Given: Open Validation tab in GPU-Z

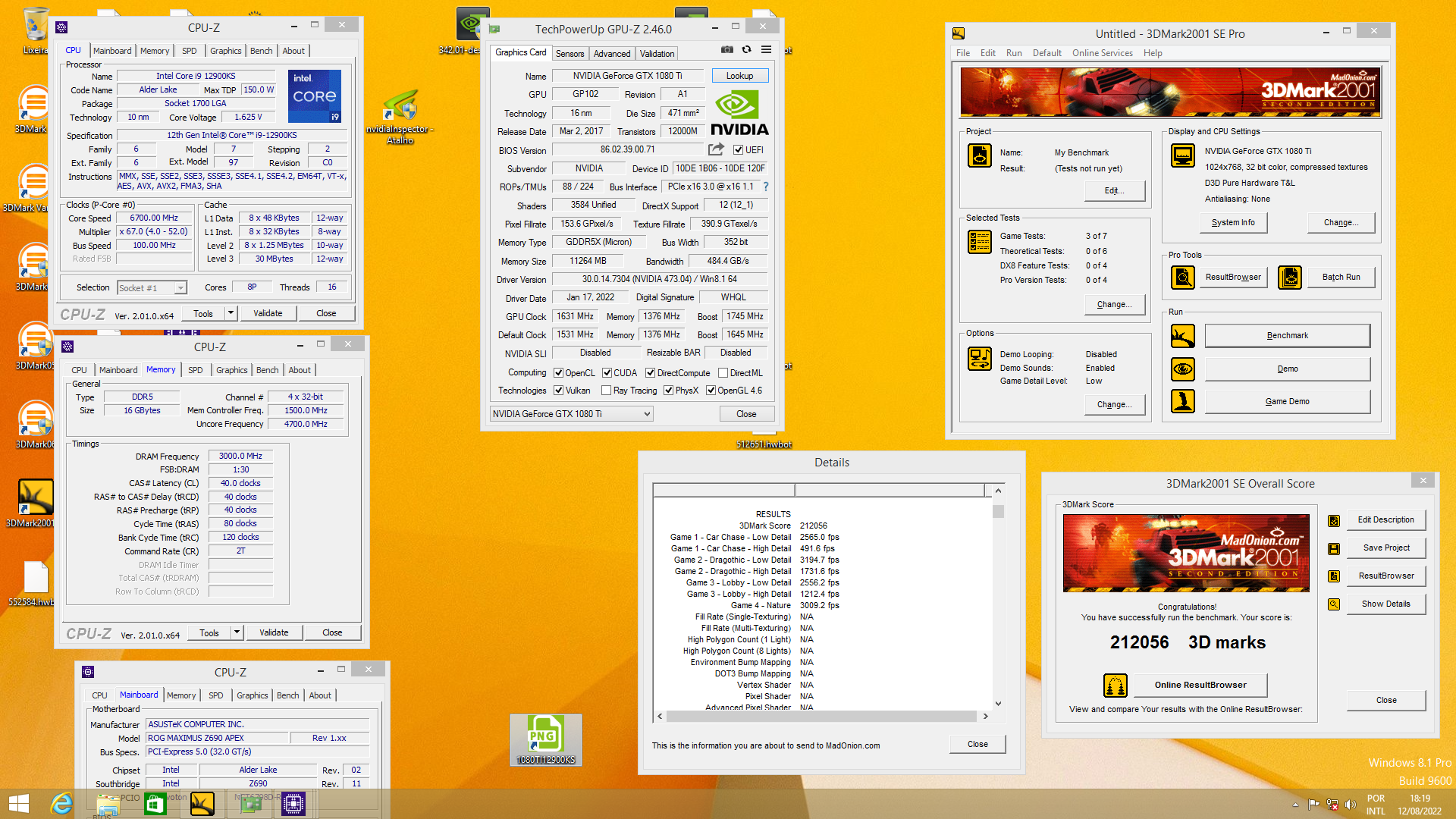Looking at the screenshot, I should coord(657,54).
